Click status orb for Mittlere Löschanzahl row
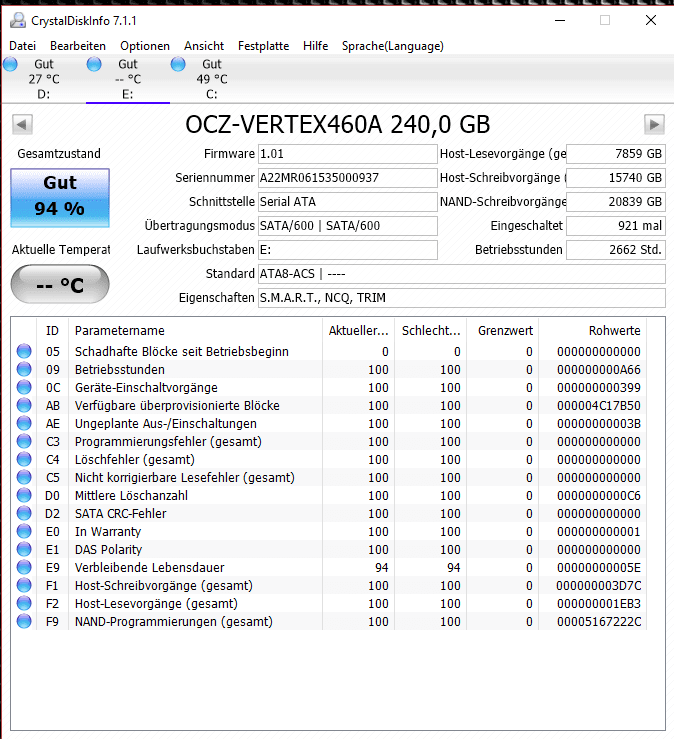 (x=24, y=495)
